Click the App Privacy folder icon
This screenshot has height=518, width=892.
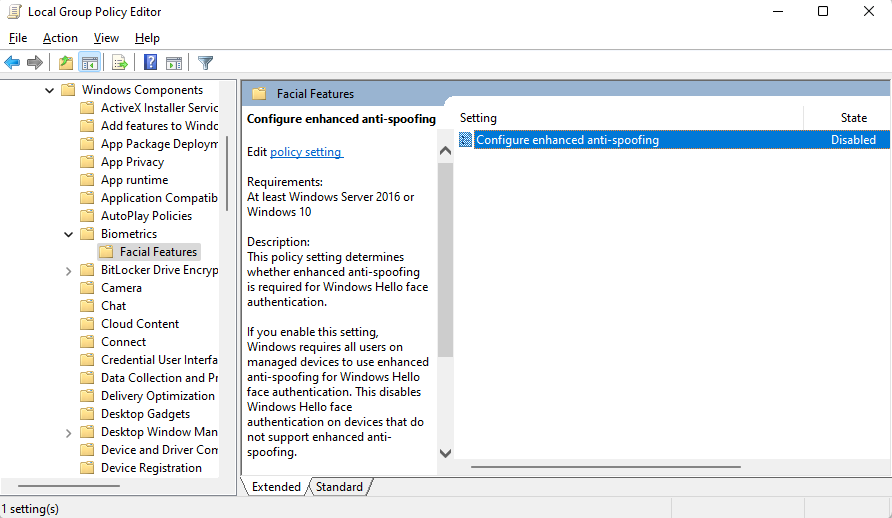point(87,162)
